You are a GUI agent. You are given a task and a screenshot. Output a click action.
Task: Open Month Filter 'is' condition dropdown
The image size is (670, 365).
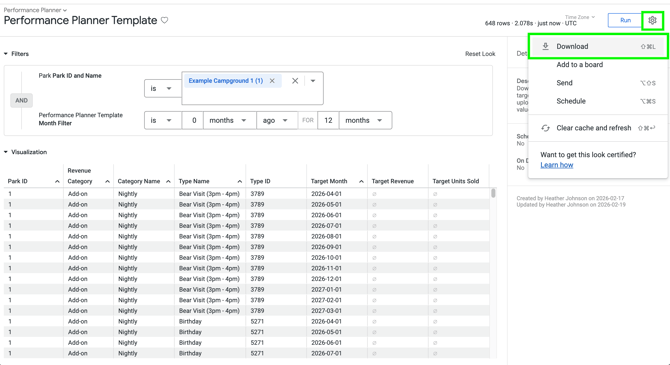point(163,121)
